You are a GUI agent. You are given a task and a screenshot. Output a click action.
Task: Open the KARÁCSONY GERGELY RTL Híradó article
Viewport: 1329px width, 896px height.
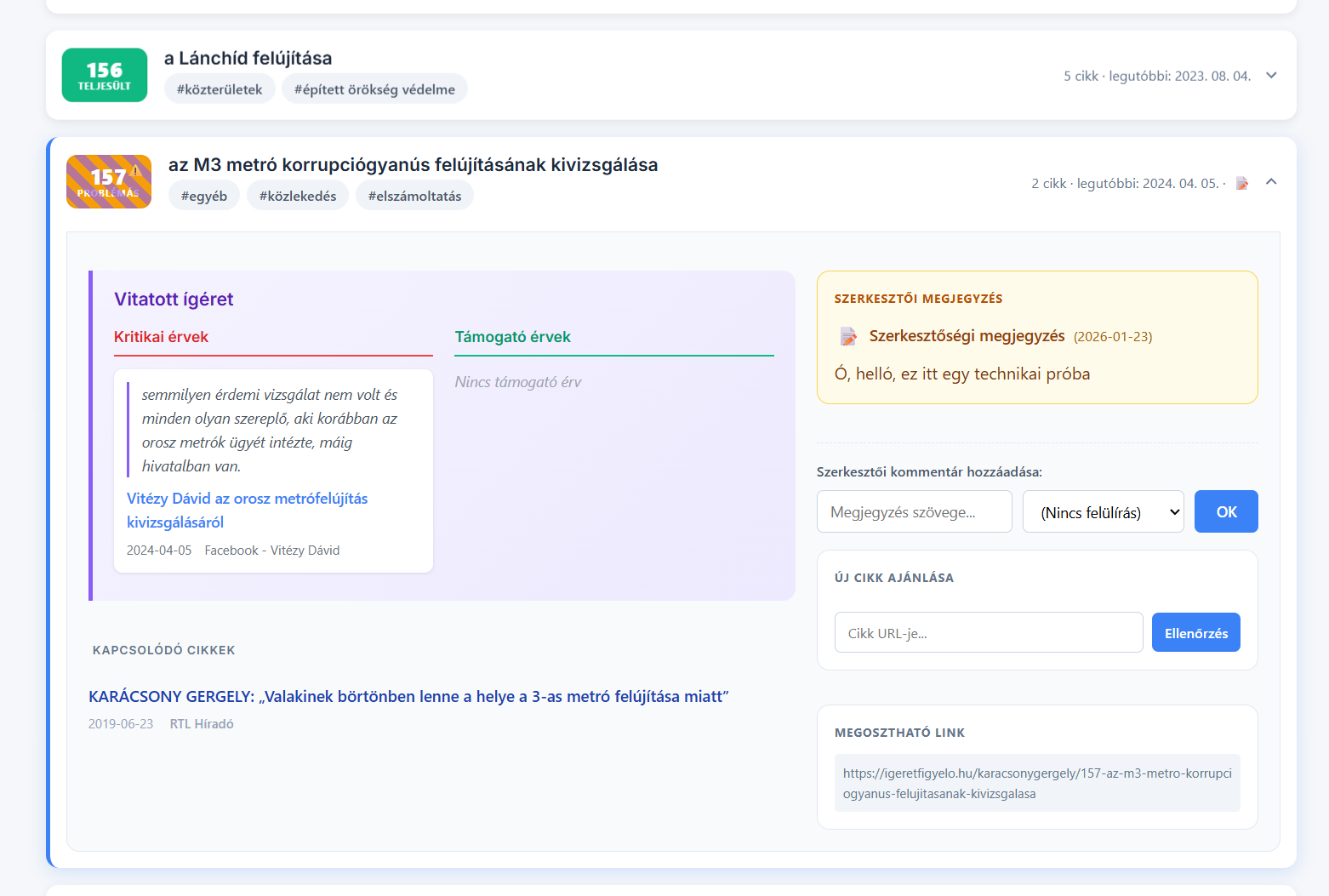click(408, 696)
